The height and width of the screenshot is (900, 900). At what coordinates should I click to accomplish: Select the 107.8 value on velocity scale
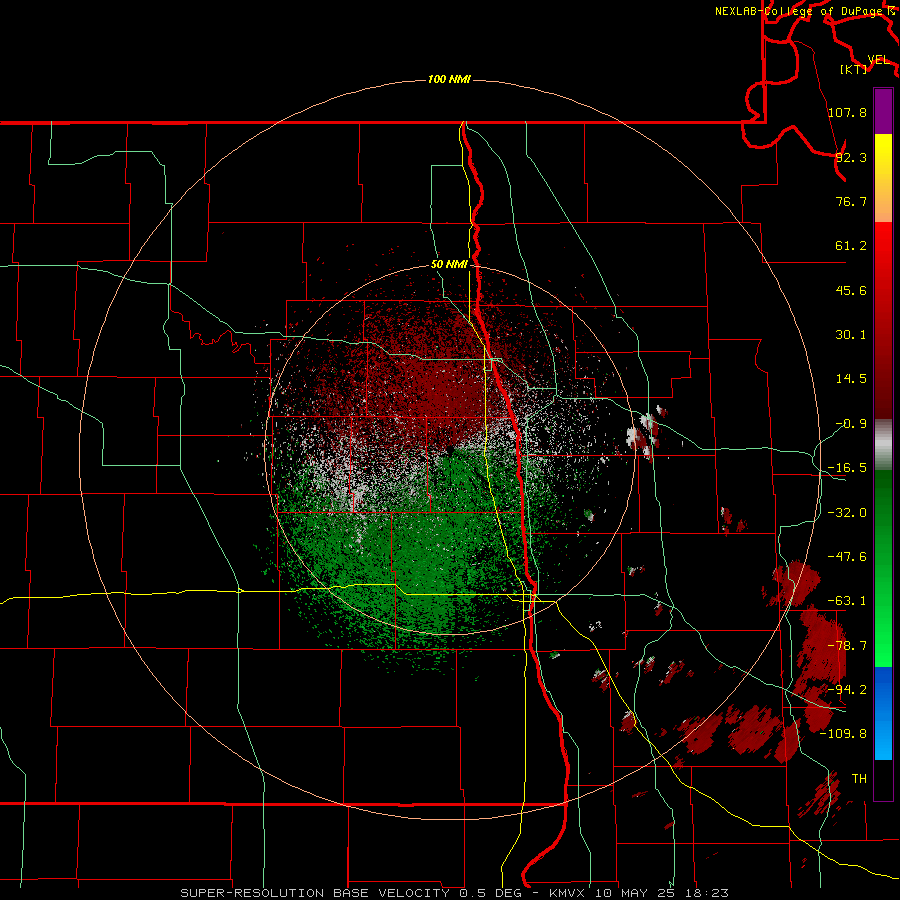(x=848, y=112)
